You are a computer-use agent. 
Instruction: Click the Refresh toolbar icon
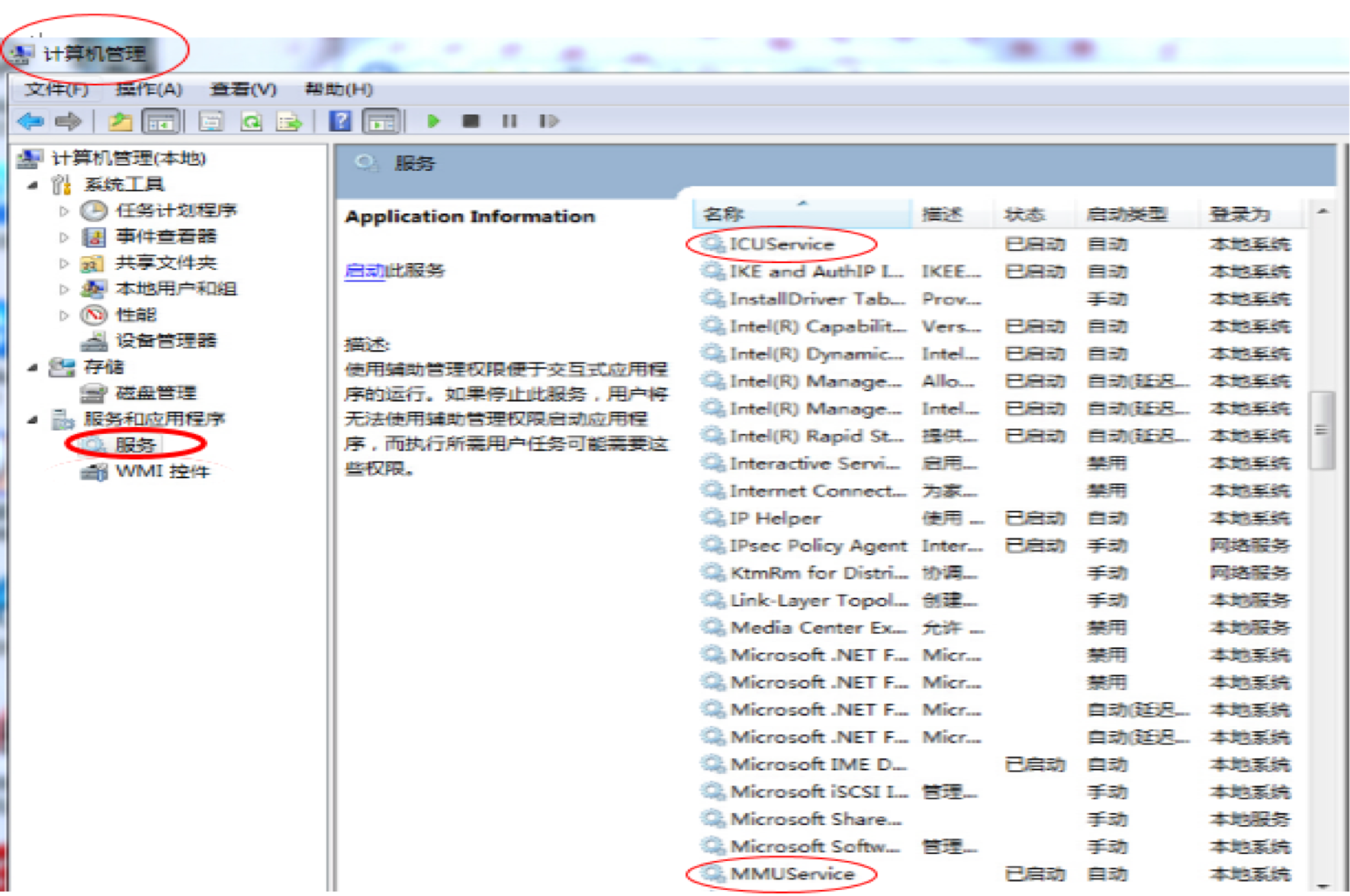click(251, 120)
